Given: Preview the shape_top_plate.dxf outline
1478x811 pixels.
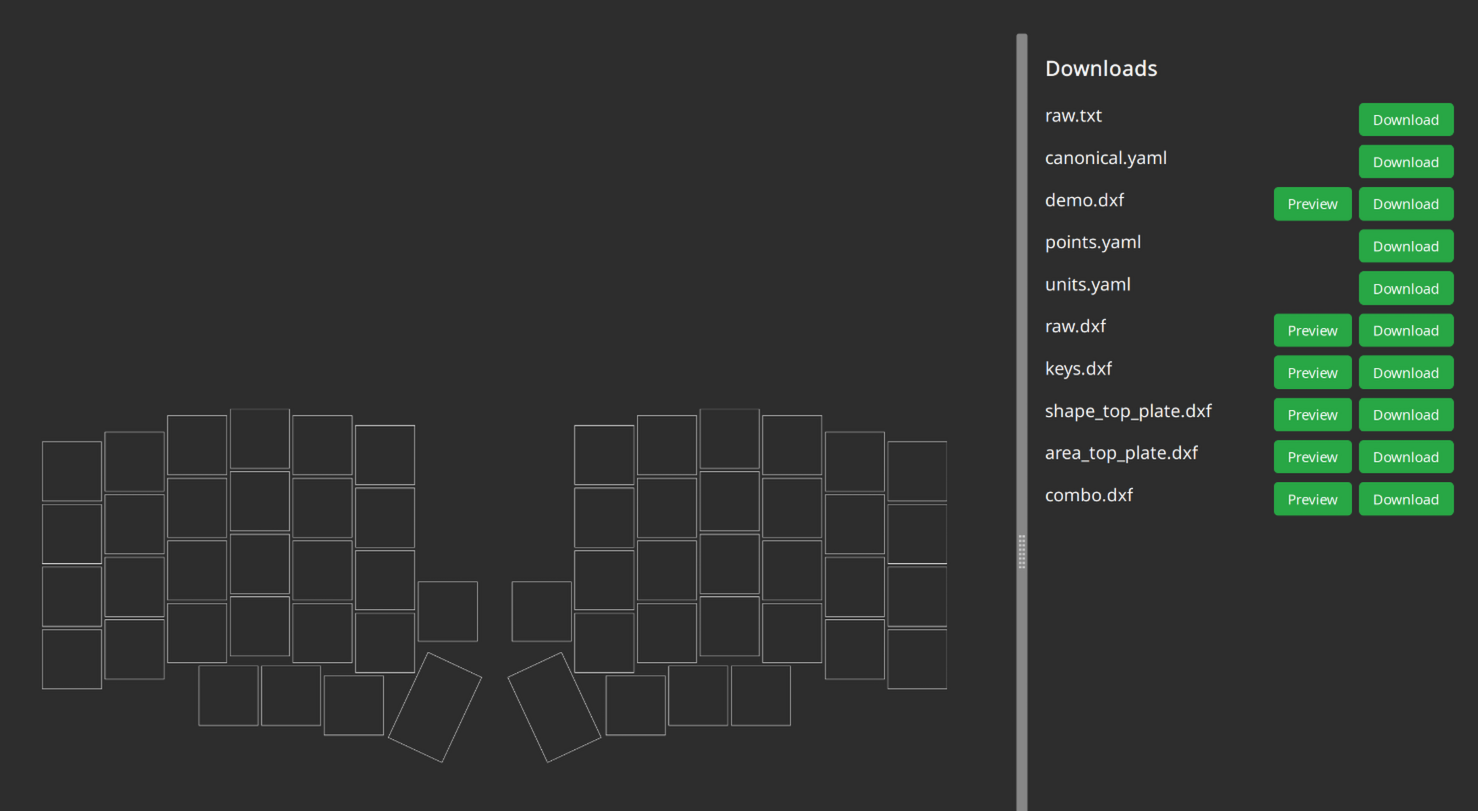Looking at the screenshot, I should (1312, 414).
